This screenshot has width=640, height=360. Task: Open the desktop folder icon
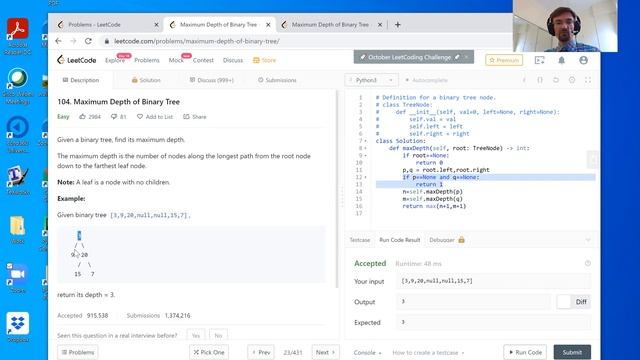(x=18, y=229)
